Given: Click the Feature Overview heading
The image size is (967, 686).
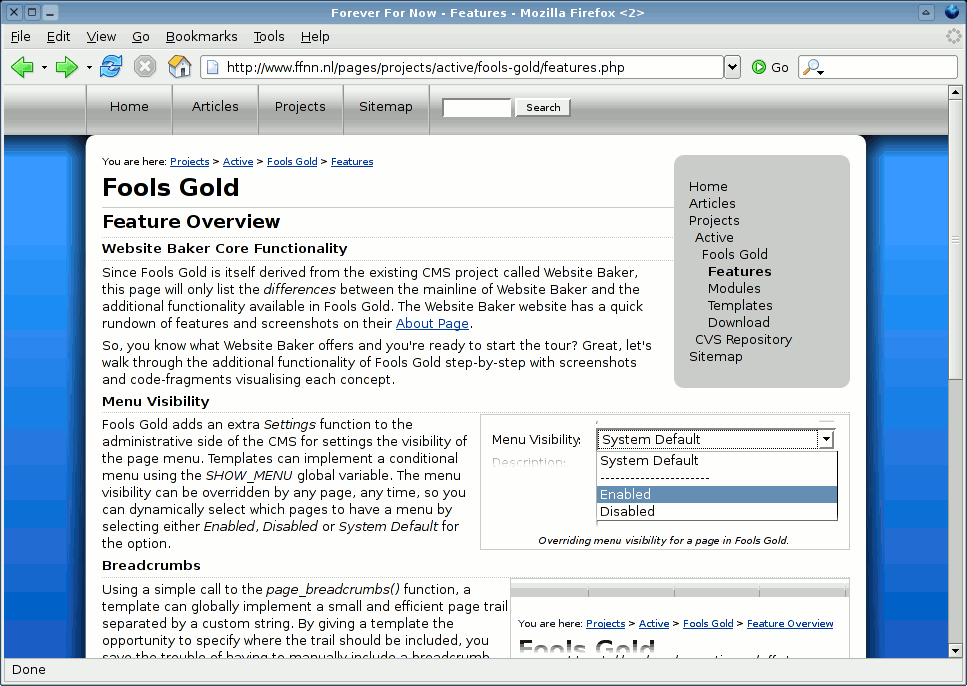Looking at the screenshot, I should coord(191,221).
